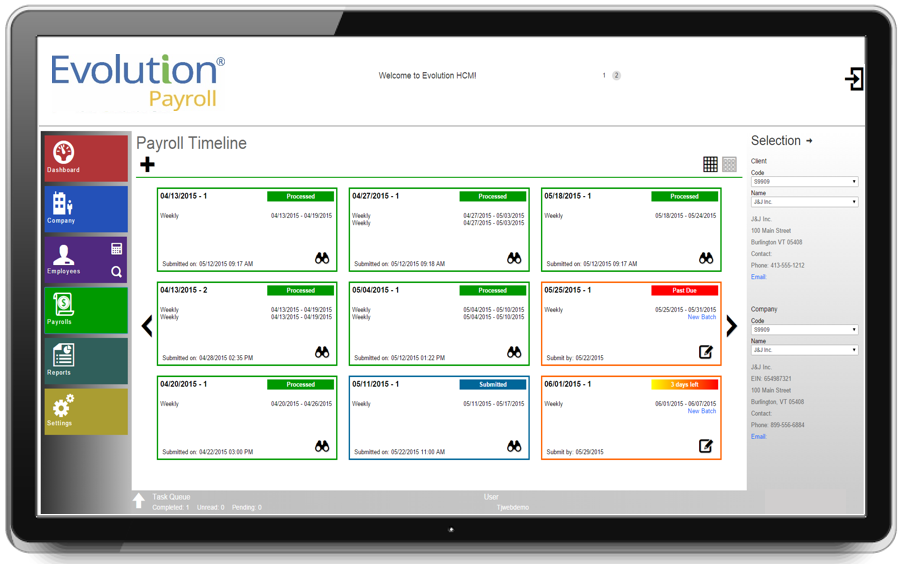Click the Submitted status badge on 05/11/2015
The width and height of the screenshot is (902, 567).
493,384
